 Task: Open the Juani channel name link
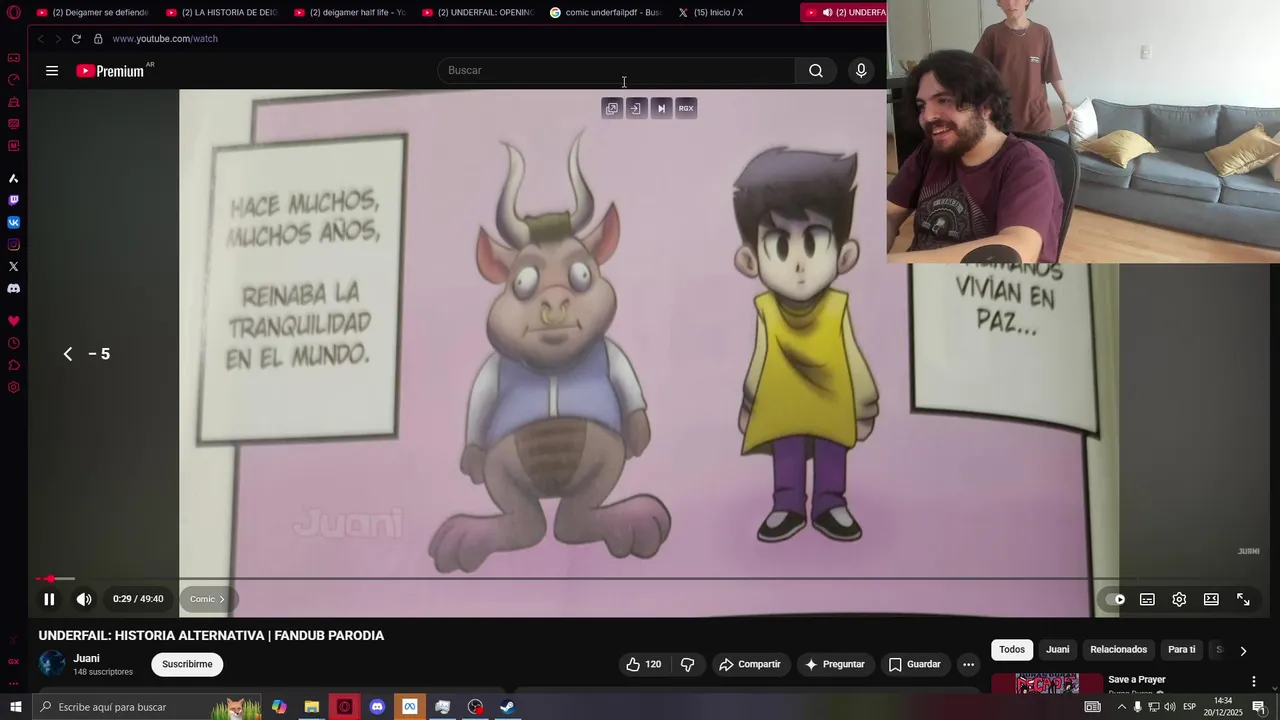tap(86, 658)
